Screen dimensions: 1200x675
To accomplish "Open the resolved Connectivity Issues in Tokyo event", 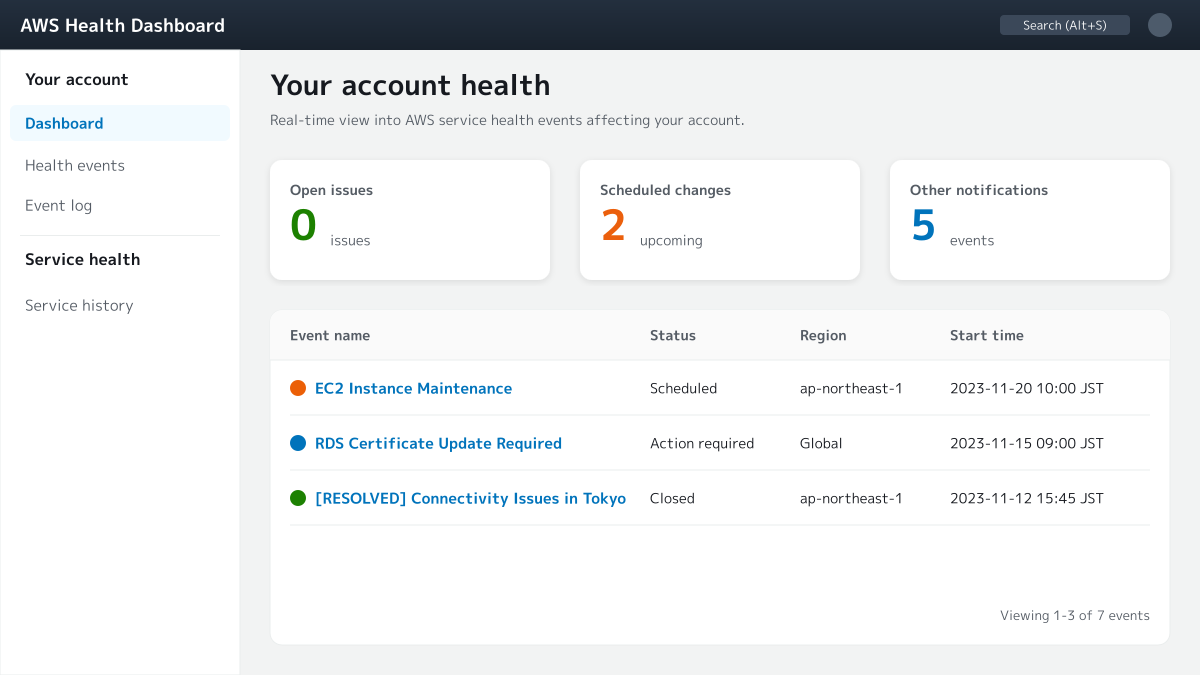I will 470,498.
